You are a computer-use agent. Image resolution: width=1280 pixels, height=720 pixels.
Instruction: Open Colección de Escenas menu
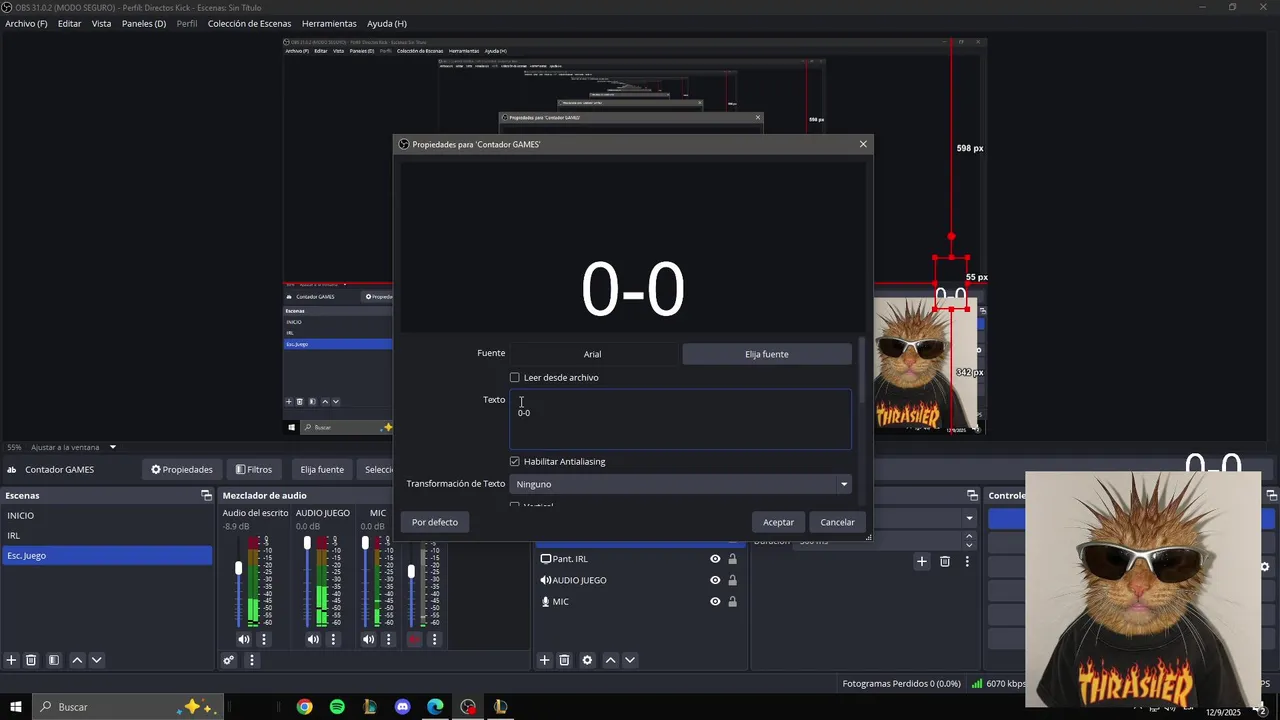pyautogui.click(x=249, y=23)
